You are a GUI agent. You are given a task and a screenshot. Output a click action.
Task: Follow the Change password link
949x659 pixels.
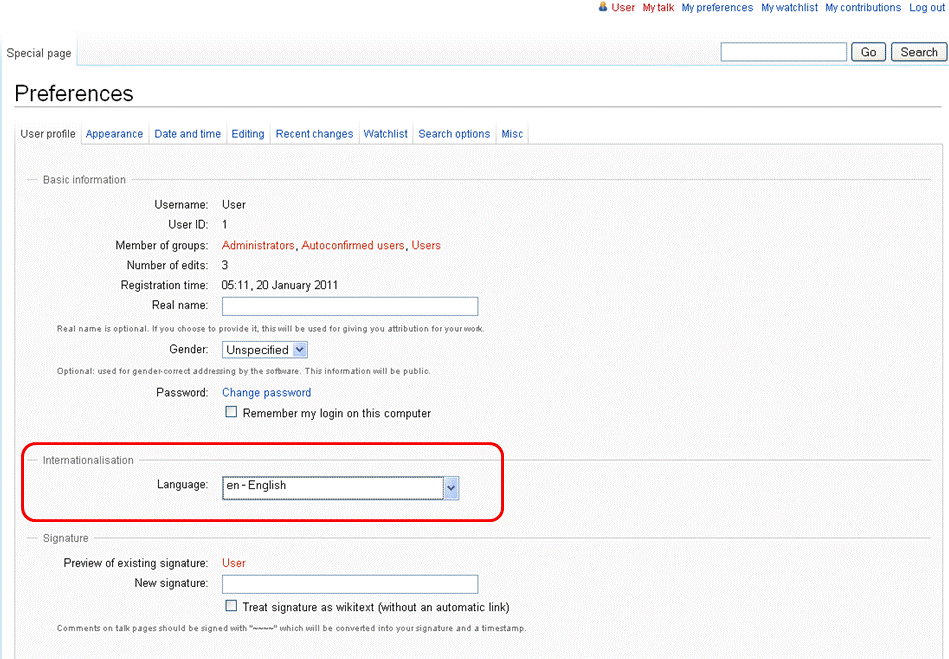(266, 393)
